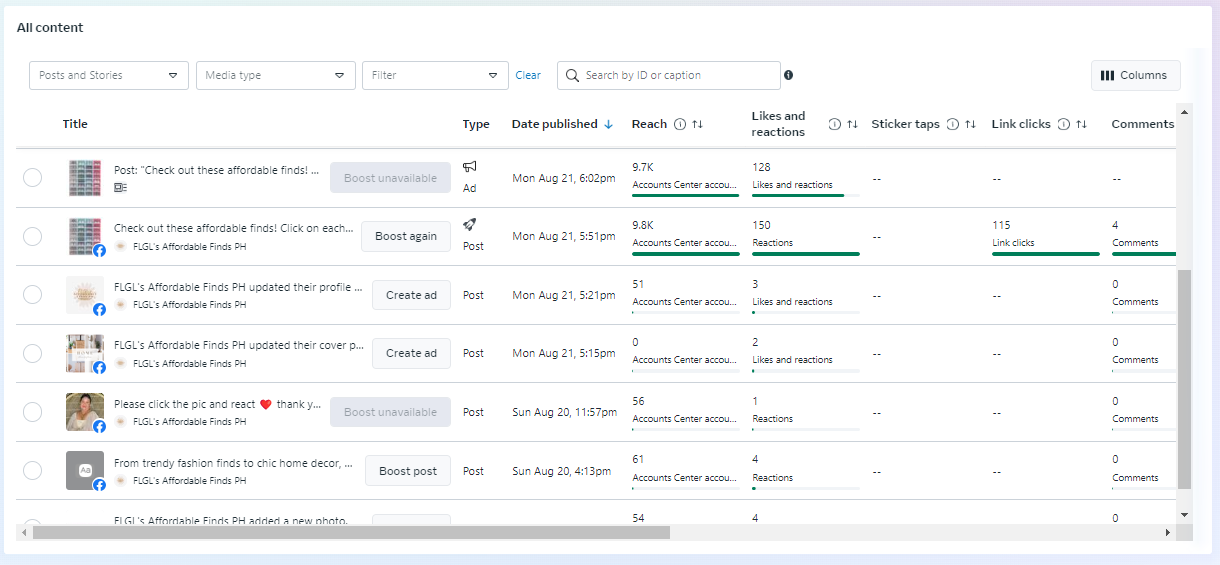Click the Type column header

(x=476, y=124)
